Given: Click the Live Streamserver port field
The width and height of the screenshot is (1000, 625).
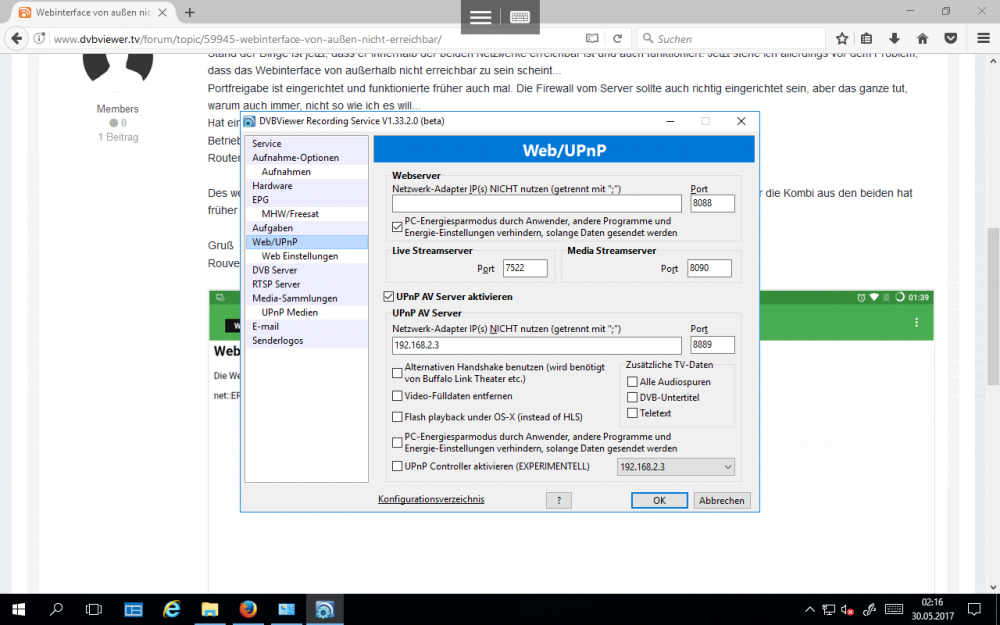Looking at the screenshot, I should click(525, 268).
